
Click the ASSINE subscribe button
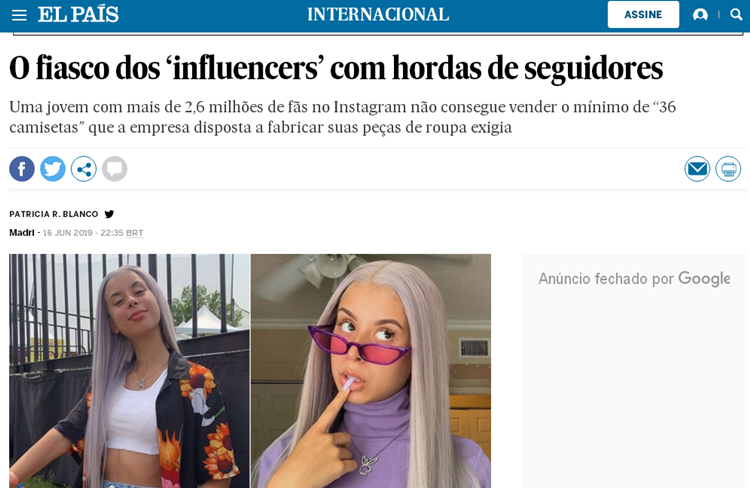pos(643,14)
